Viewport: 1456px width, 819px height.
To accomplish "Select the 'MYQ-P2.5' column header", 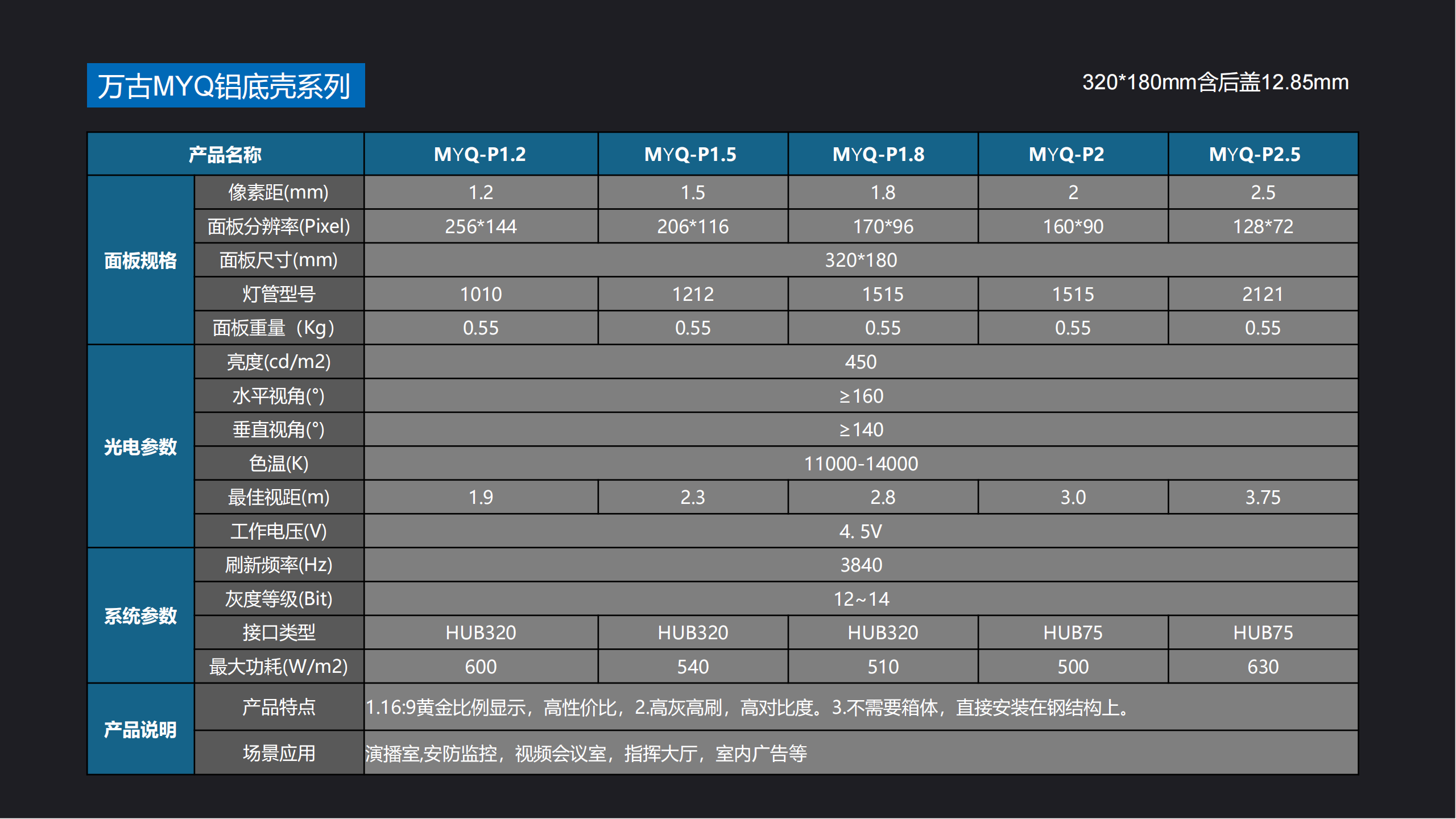I will [x=1263, y=154].
